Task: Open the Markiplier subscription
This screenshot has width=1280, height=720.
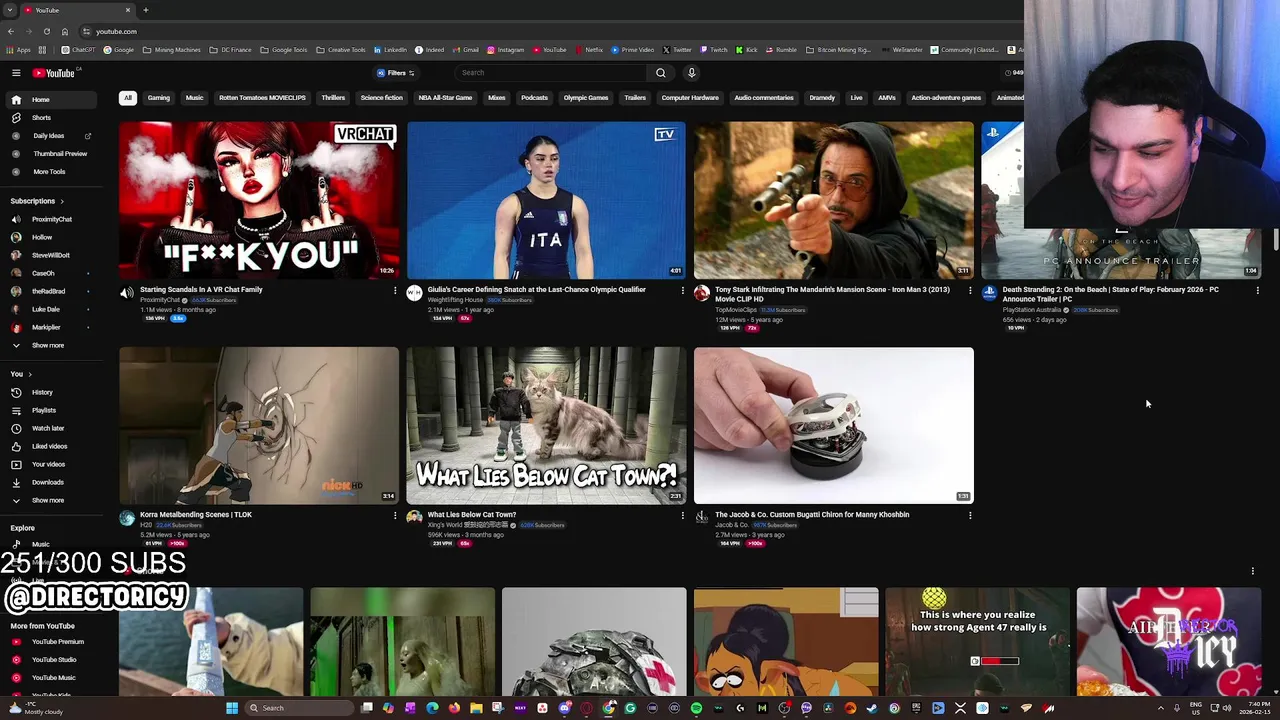Action: pyautogui.click(x=50, y=327)
